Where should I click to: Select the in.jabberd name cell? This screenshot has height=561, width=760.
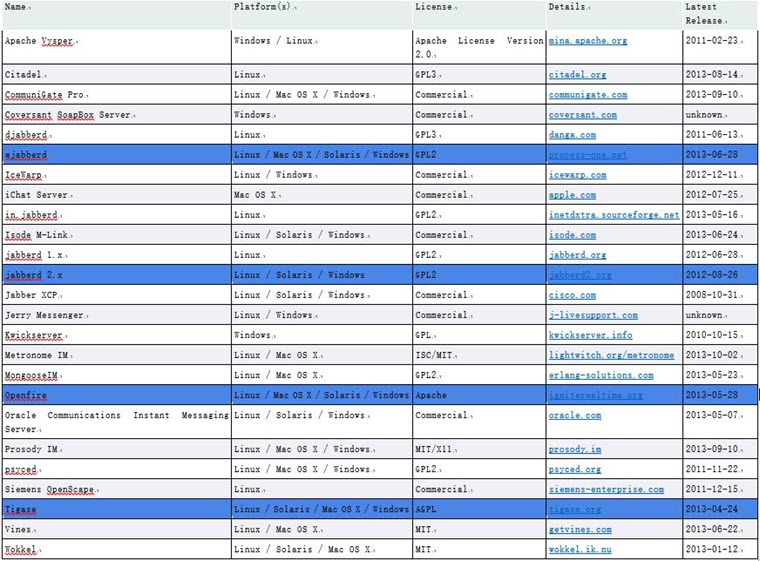117,215
